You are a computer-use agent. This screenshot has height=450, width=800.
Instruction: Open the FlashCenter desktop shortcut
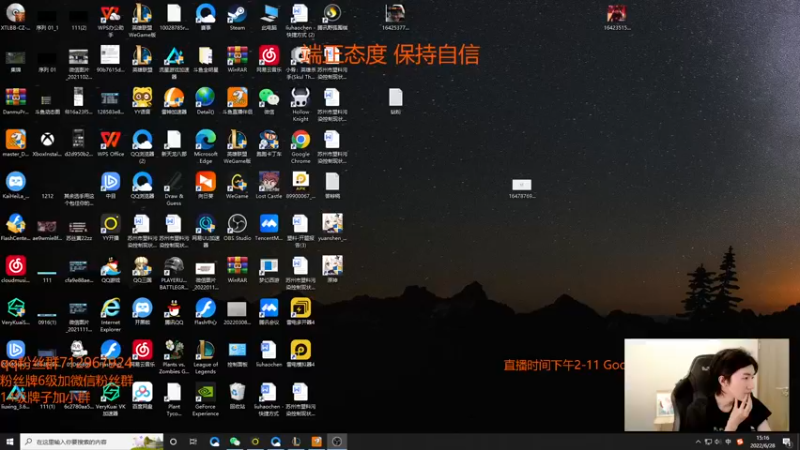pos(16,228)
